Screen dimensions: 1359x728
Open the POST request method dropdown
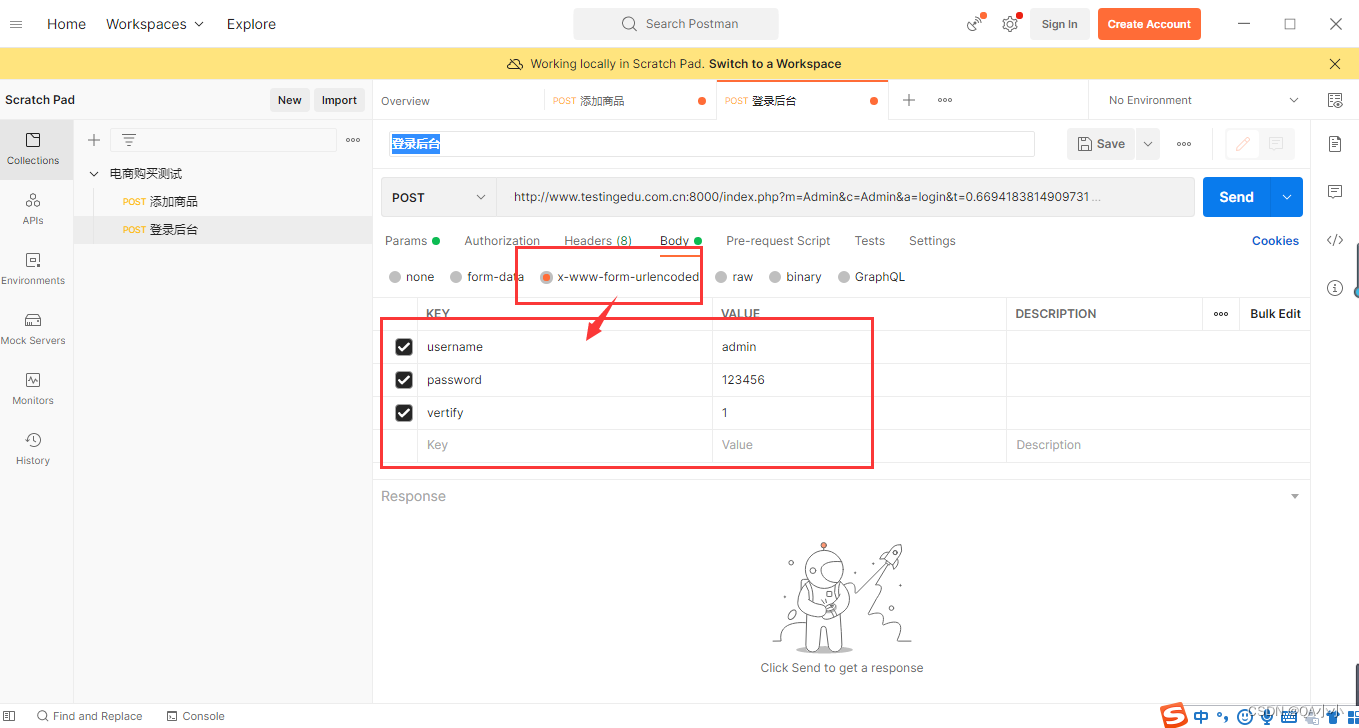pyautogui.click(x=437, y=197)
